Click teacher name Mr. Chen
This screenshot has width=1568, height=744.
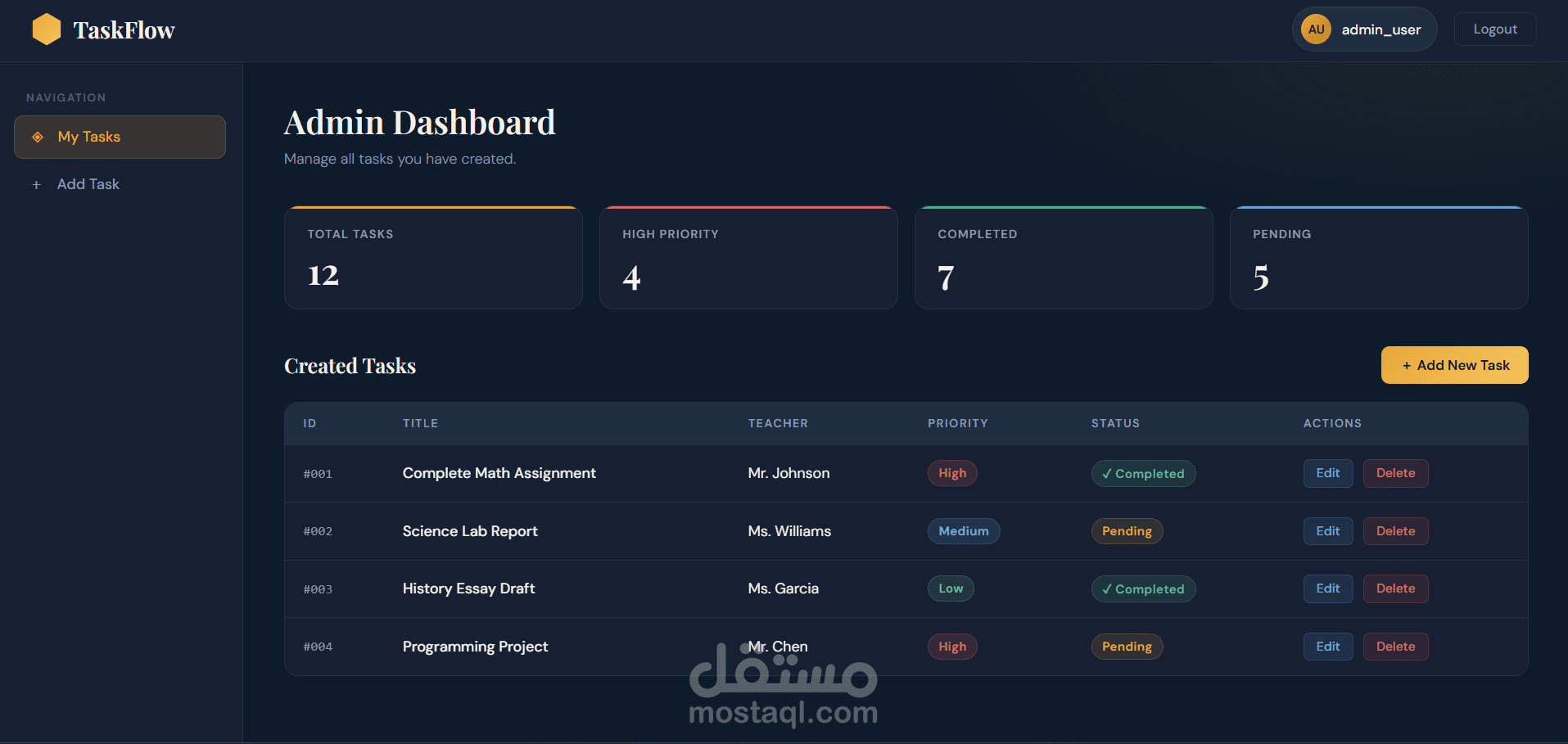[778, 647]
